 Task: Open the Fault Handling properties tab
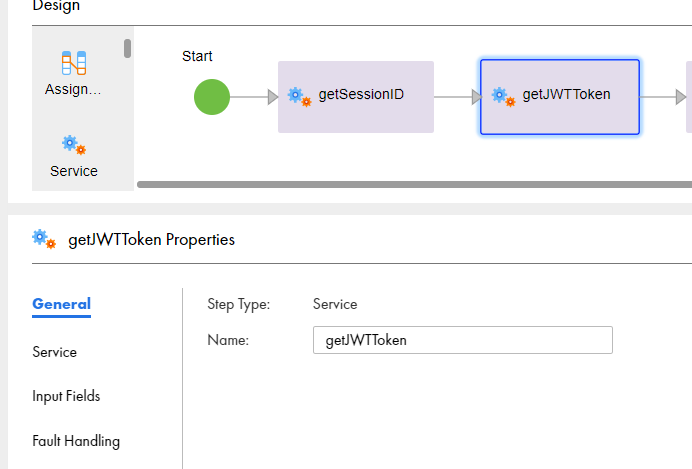tap(76, 441)
